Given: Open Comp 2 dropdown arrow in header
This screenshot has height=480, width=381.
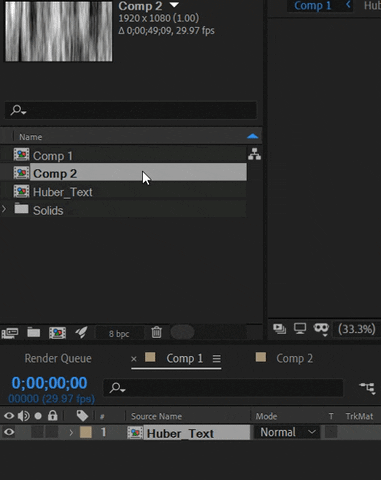Looking at the screenshot, I should point(174,5).
